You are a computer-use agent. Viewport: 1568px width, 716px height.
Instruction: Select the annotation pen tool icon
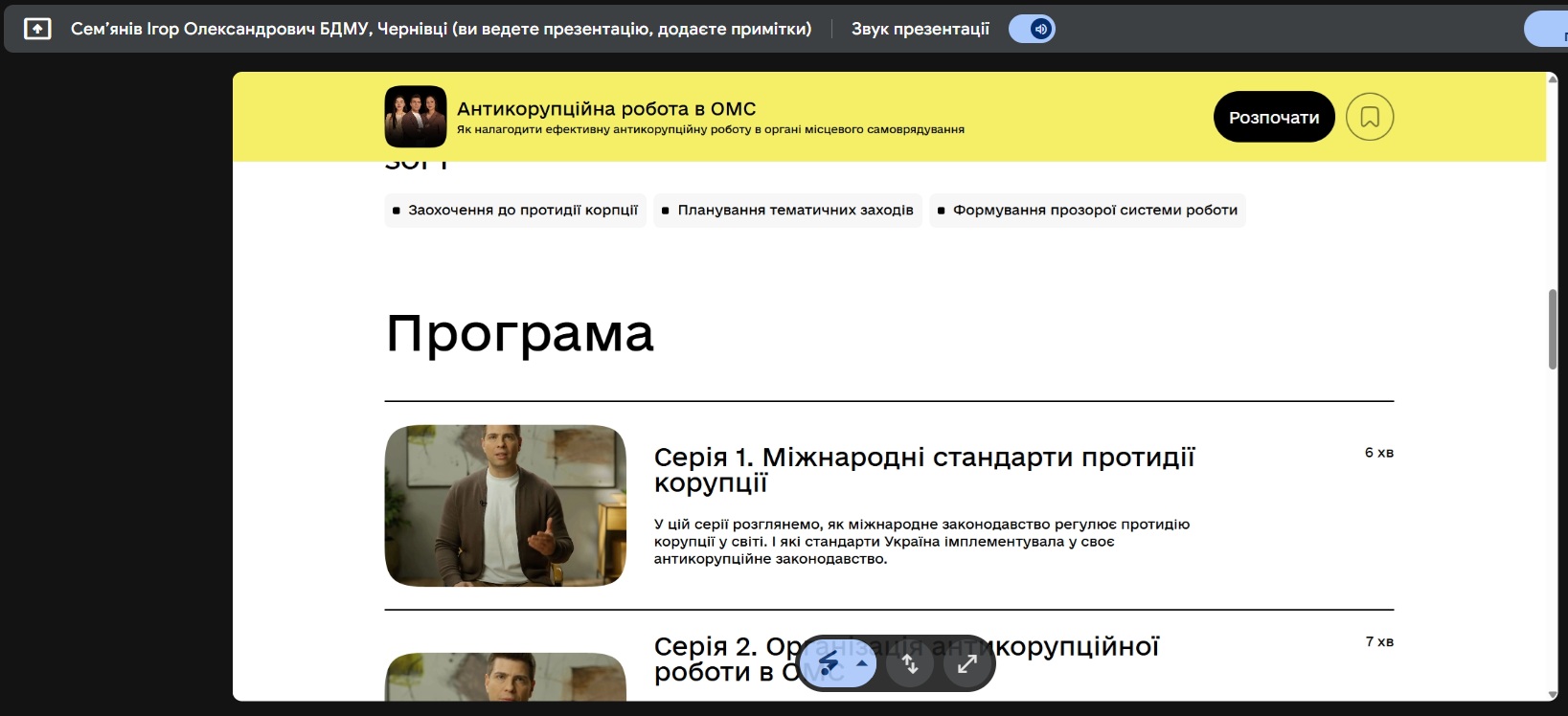coord(828,662)
